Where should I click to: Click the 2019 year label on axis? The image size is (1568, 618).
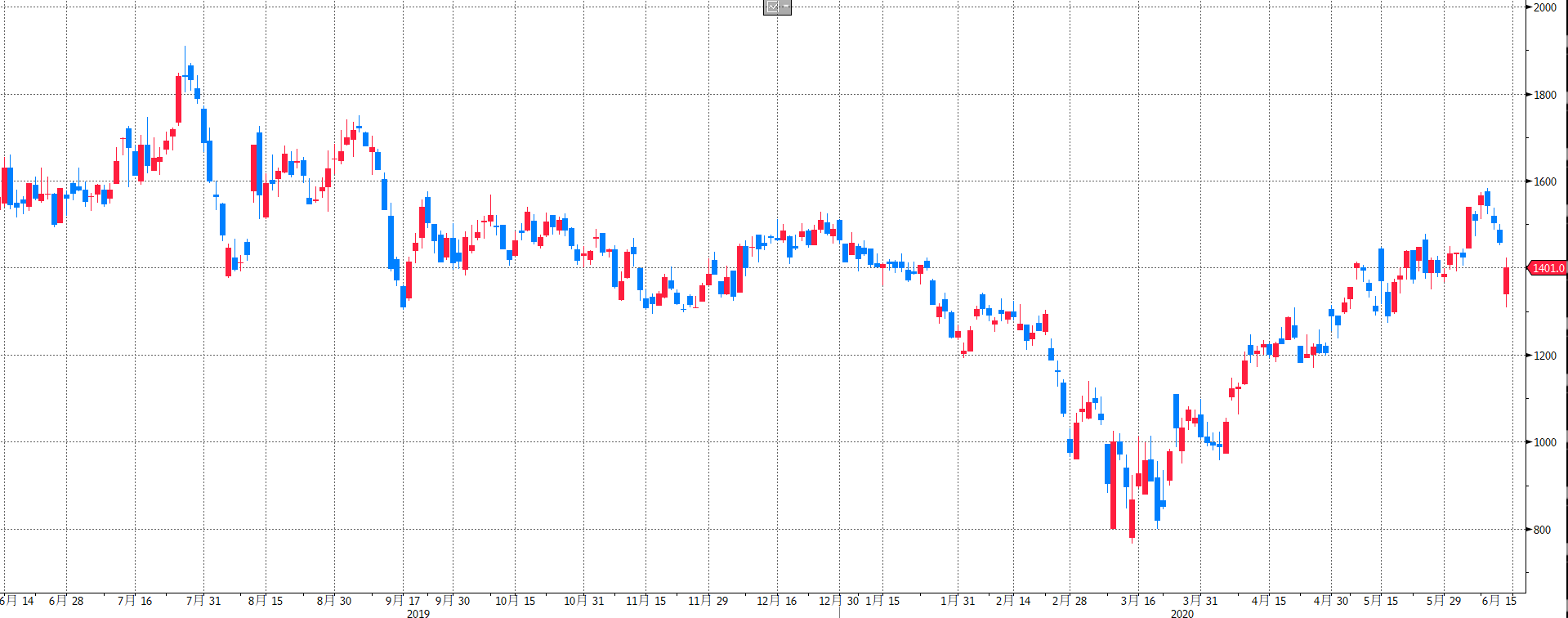pos(418,613)
